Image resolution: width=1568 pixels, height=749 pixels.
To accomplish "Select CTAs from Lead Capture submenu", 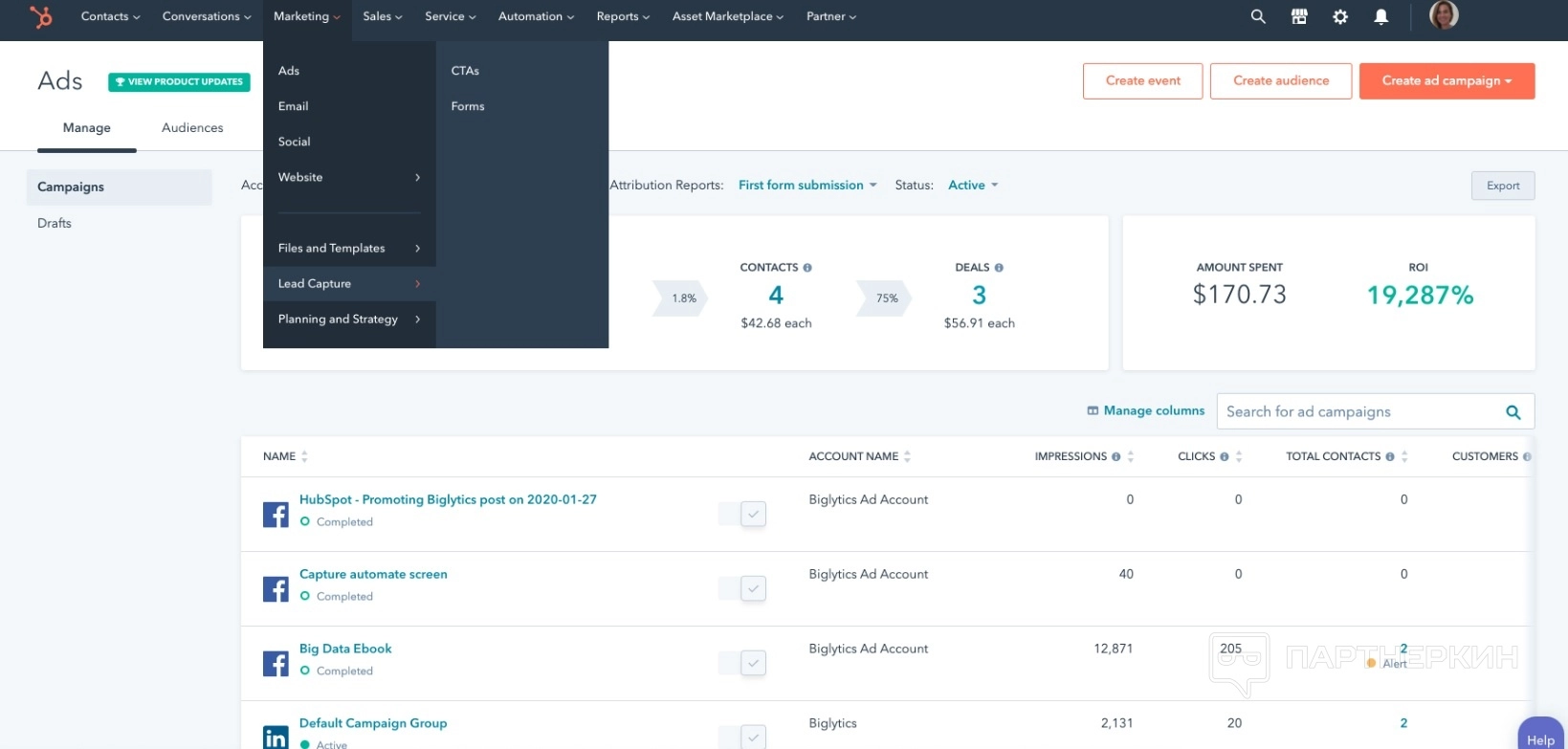I will [465, 71].
